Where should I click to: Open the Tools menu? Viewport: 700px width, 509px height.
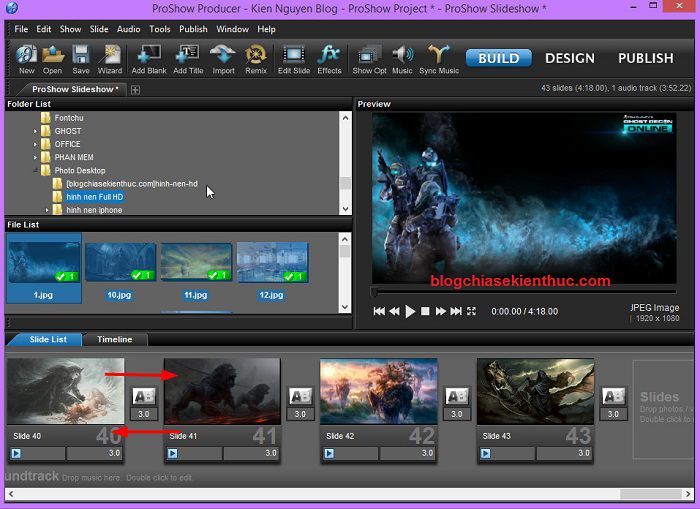[160, 29]
